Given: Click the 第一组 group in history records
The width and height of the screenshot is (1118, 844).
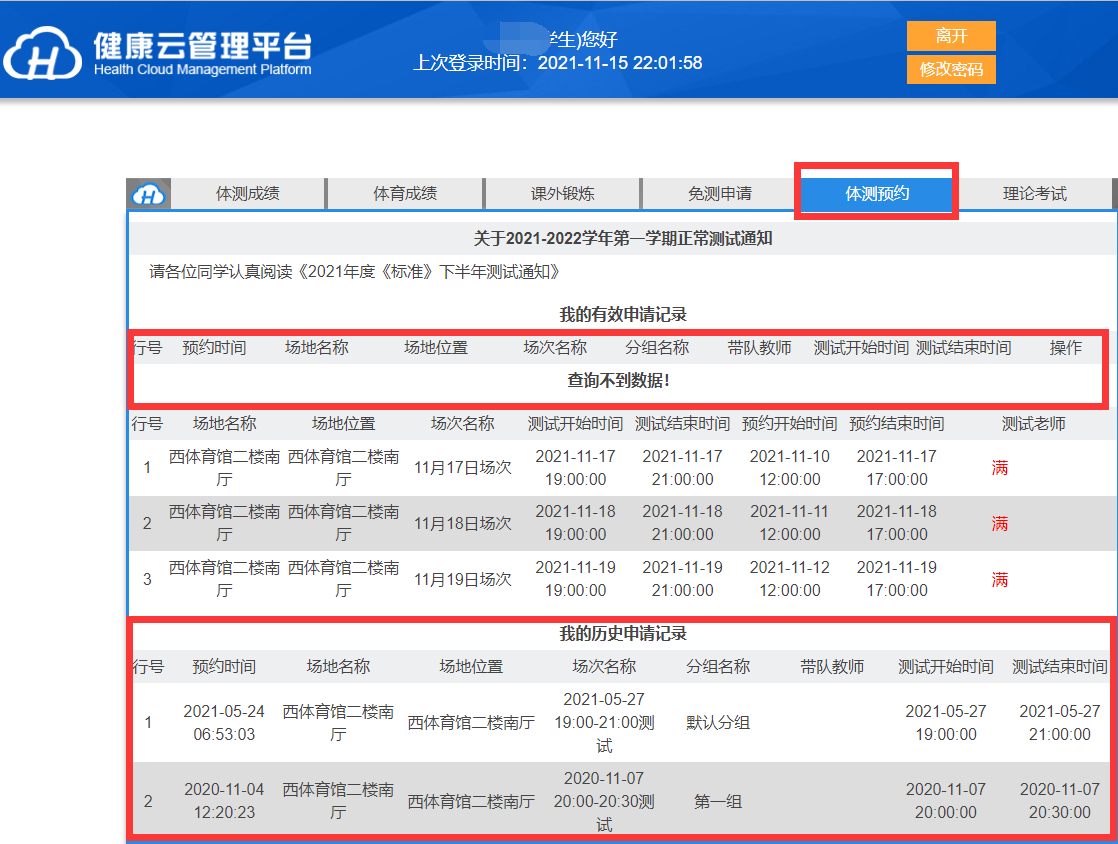Looking at the screenshot, I should pos(717,802).
